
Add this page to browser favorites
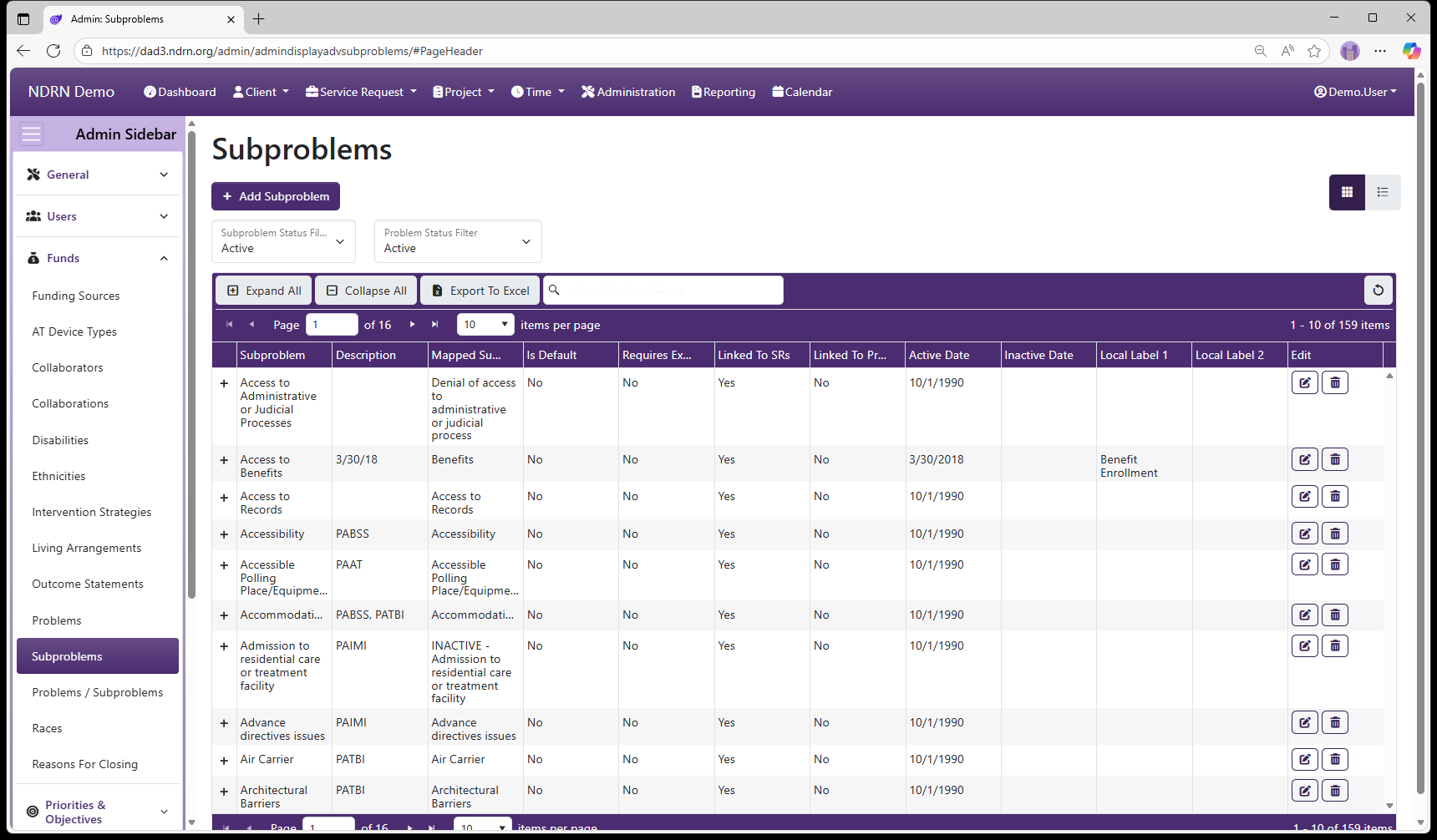[1314, 51]
